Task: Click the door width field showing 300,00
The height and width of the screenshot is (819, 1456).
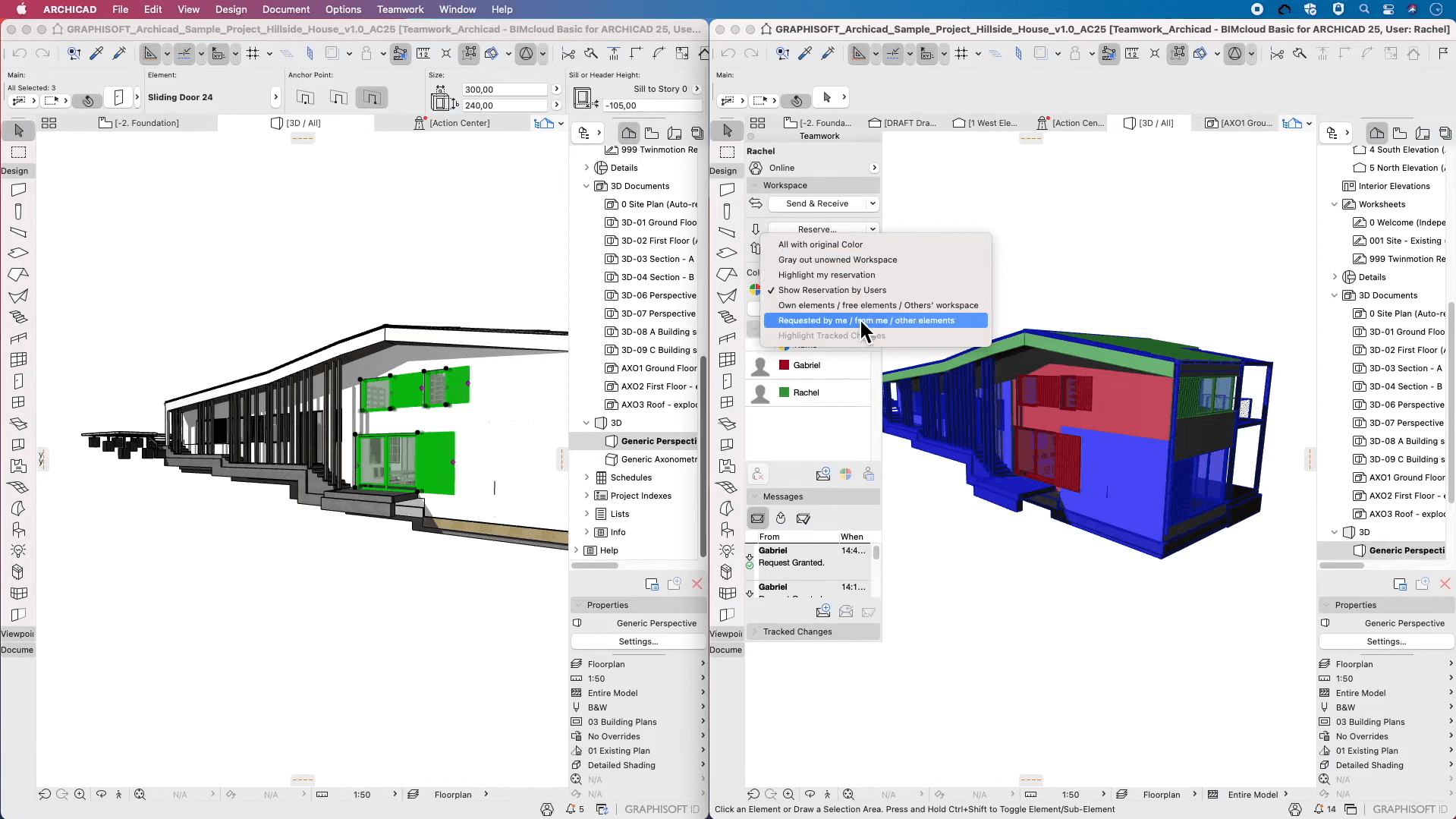Action: click(x=505, y=90)
